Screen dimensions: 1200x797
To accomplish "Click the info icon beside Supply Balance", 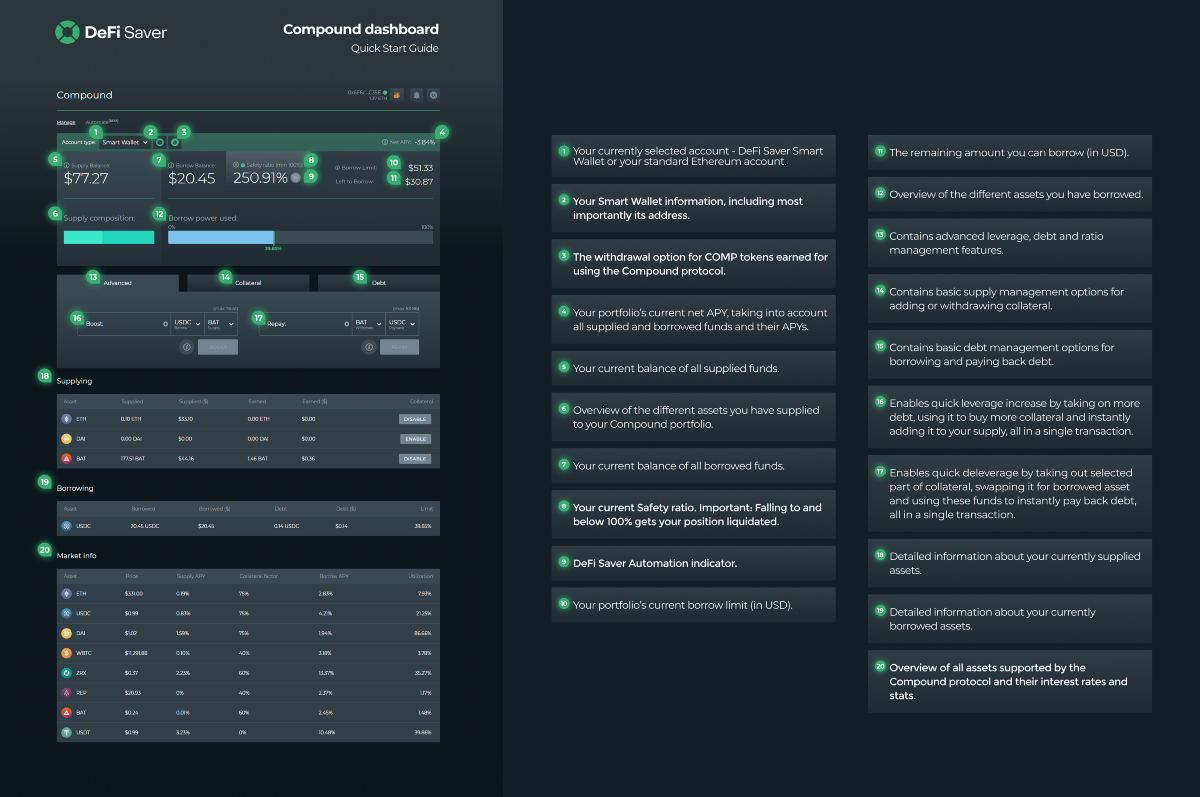I will [66, 164].
